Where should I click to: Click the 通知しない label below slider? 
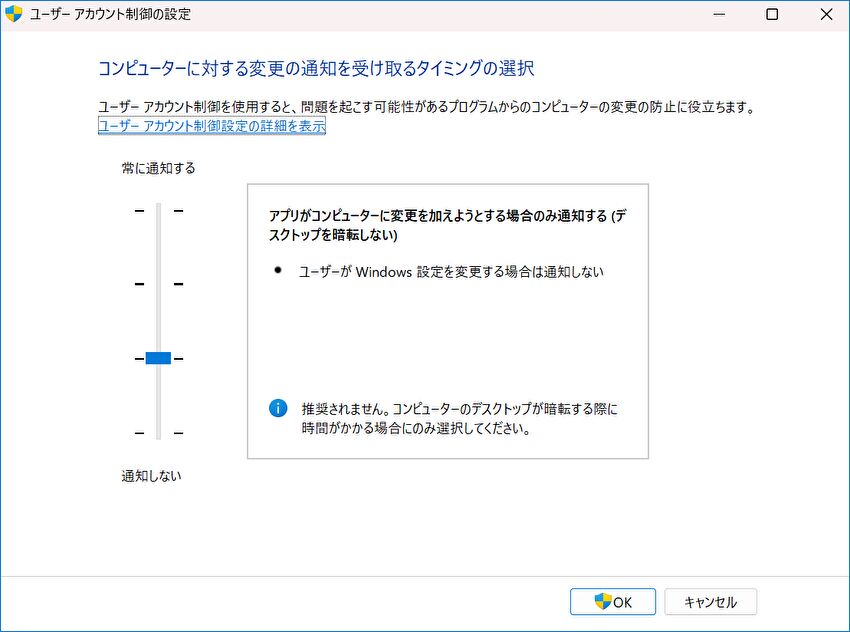[152, 475]
